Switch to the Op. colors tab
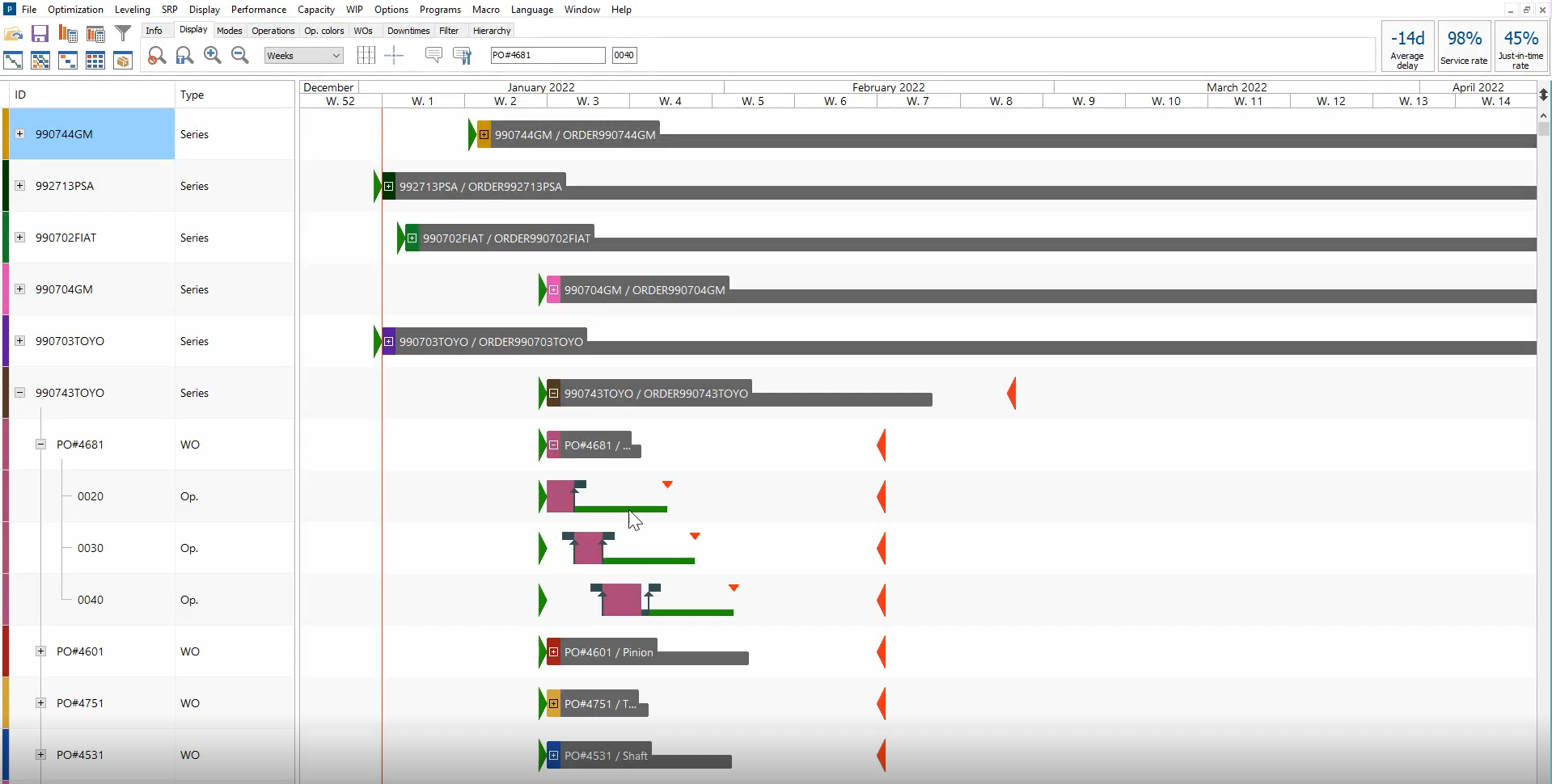 pyautogui.click(x=324, y=31)
